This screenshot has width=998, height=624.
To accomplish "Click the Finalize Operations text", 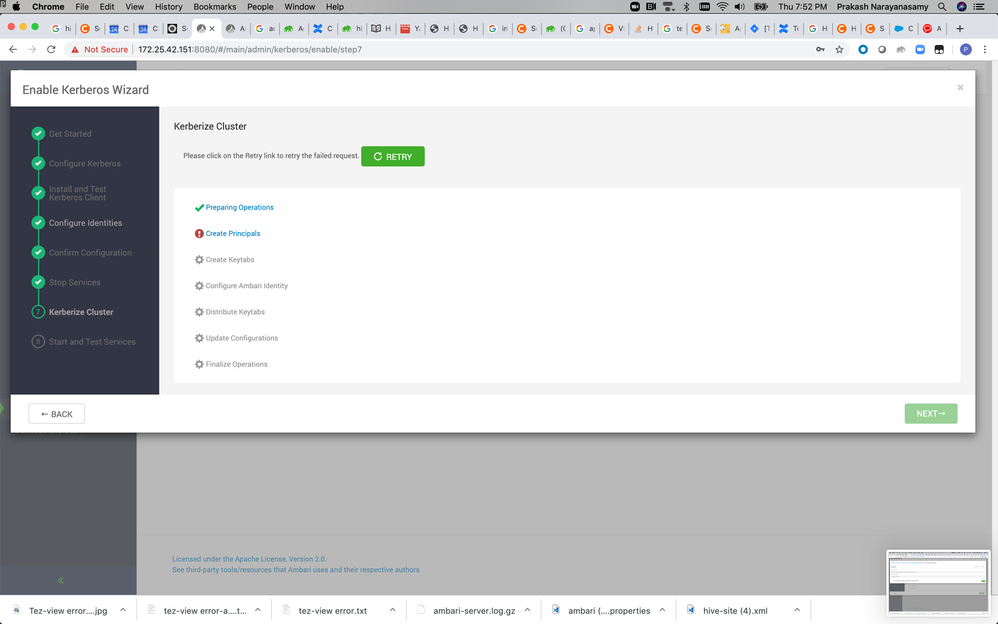I will [236, 364].
